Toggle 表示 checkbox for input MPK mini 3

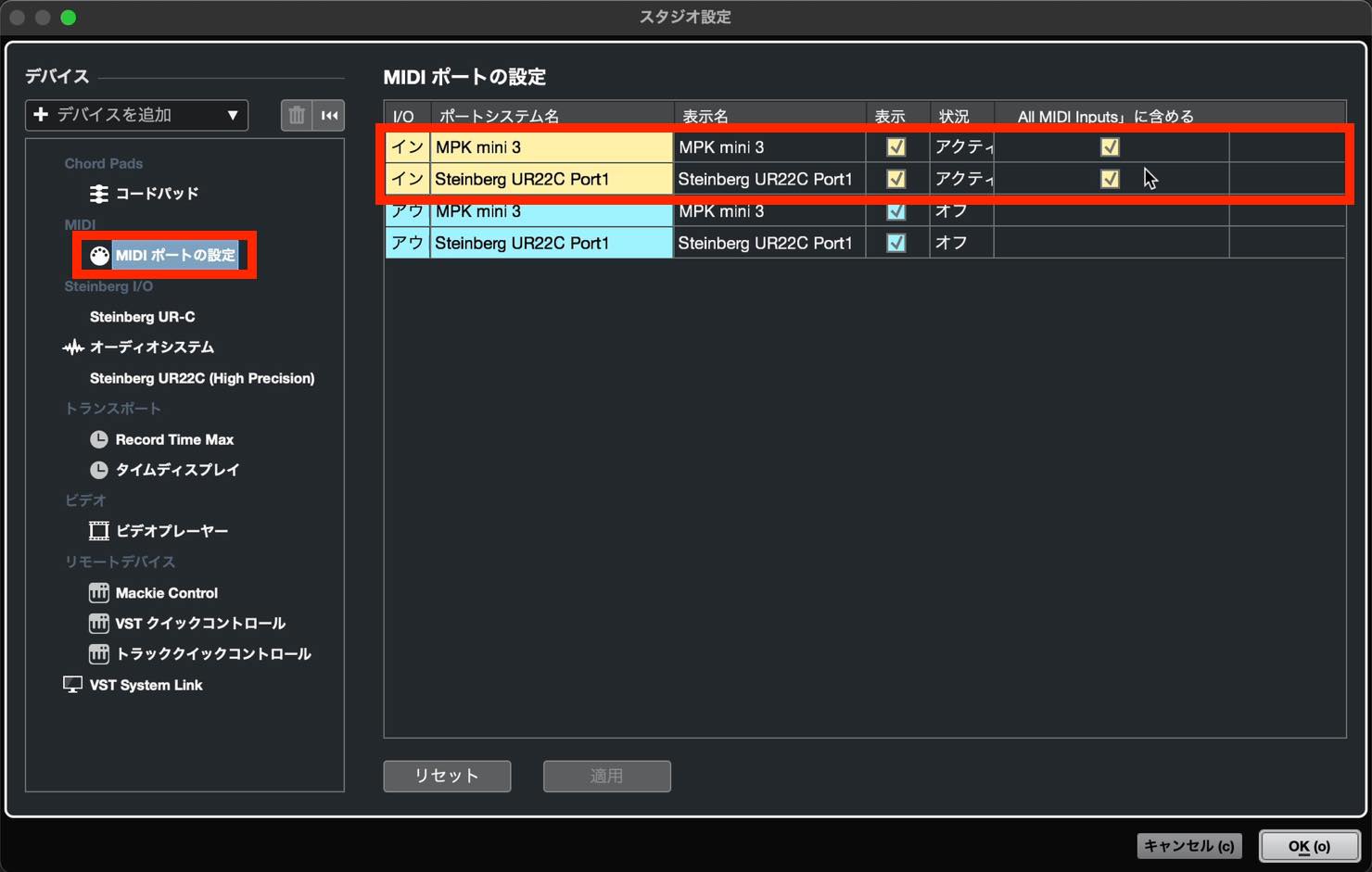[x=896, y=146]
